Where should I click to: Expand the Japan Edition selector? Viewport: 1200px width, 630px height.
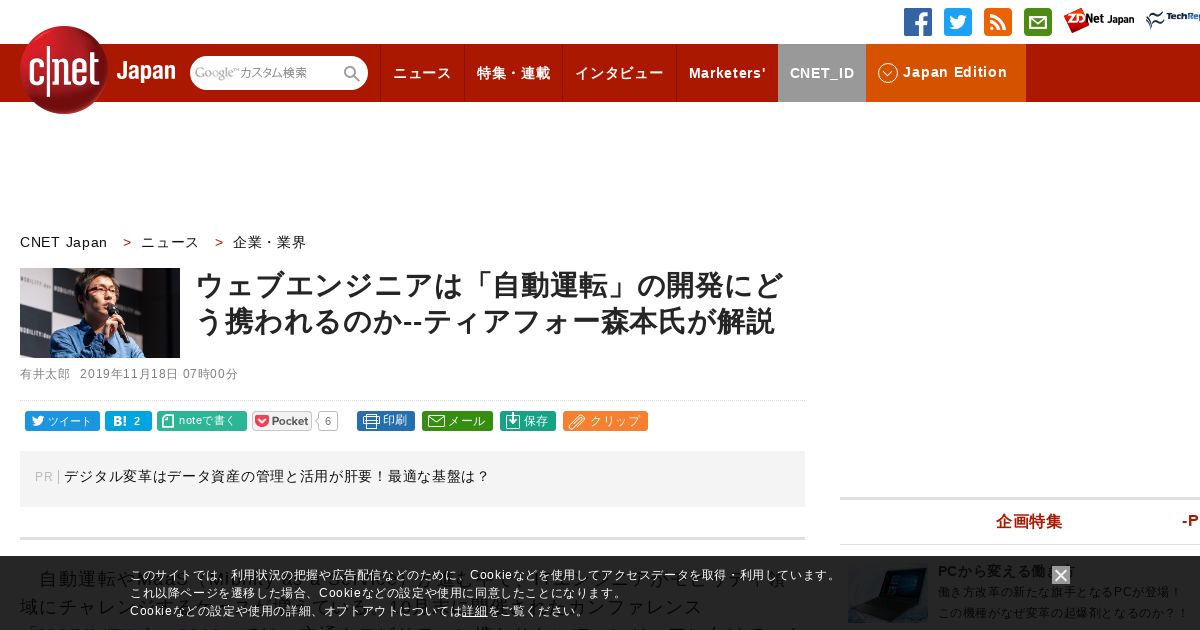coord(946,73)
